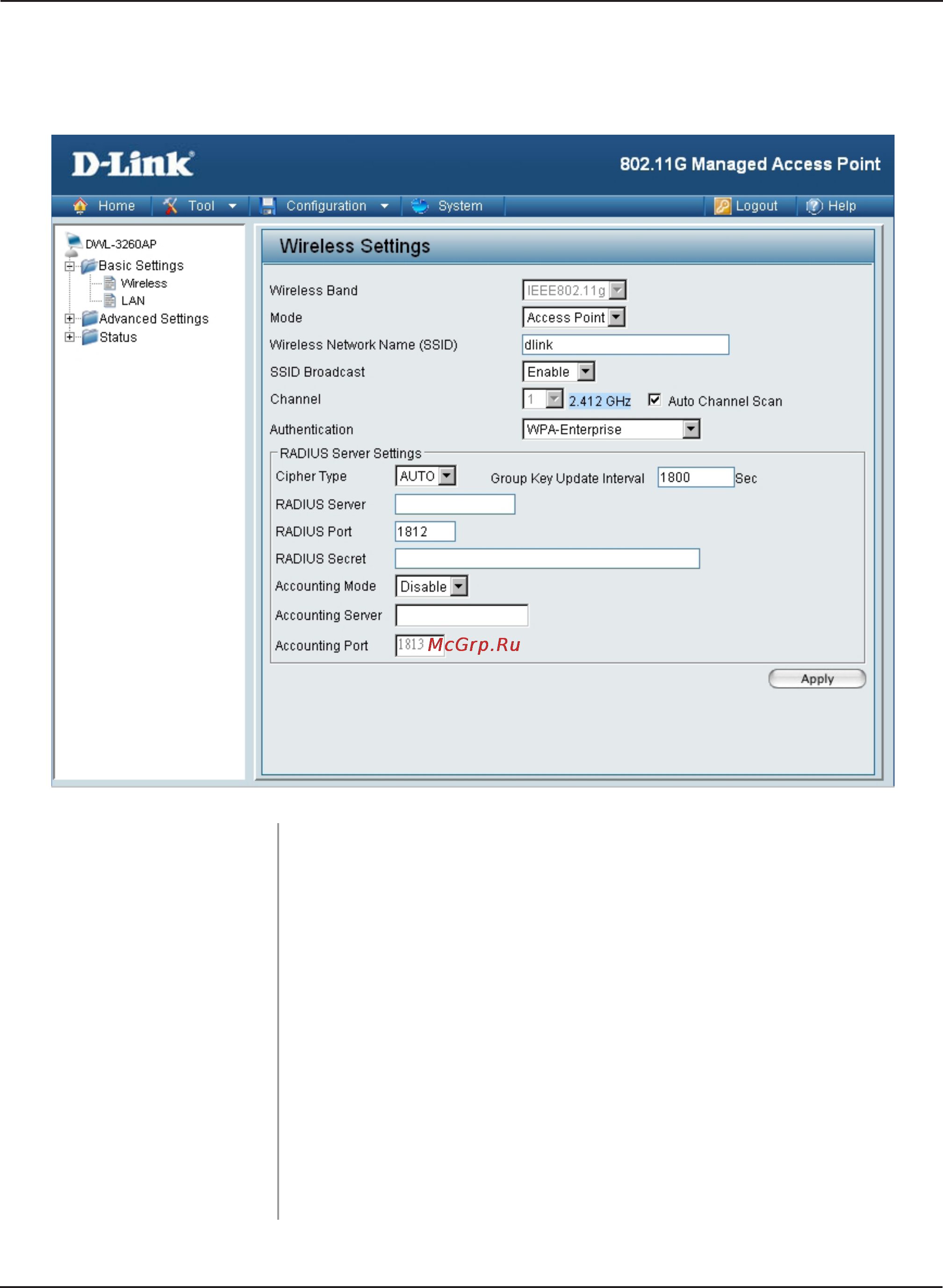Collapse the Basic Settings tree node
The image size is (943, 1288).
point(70,266)
